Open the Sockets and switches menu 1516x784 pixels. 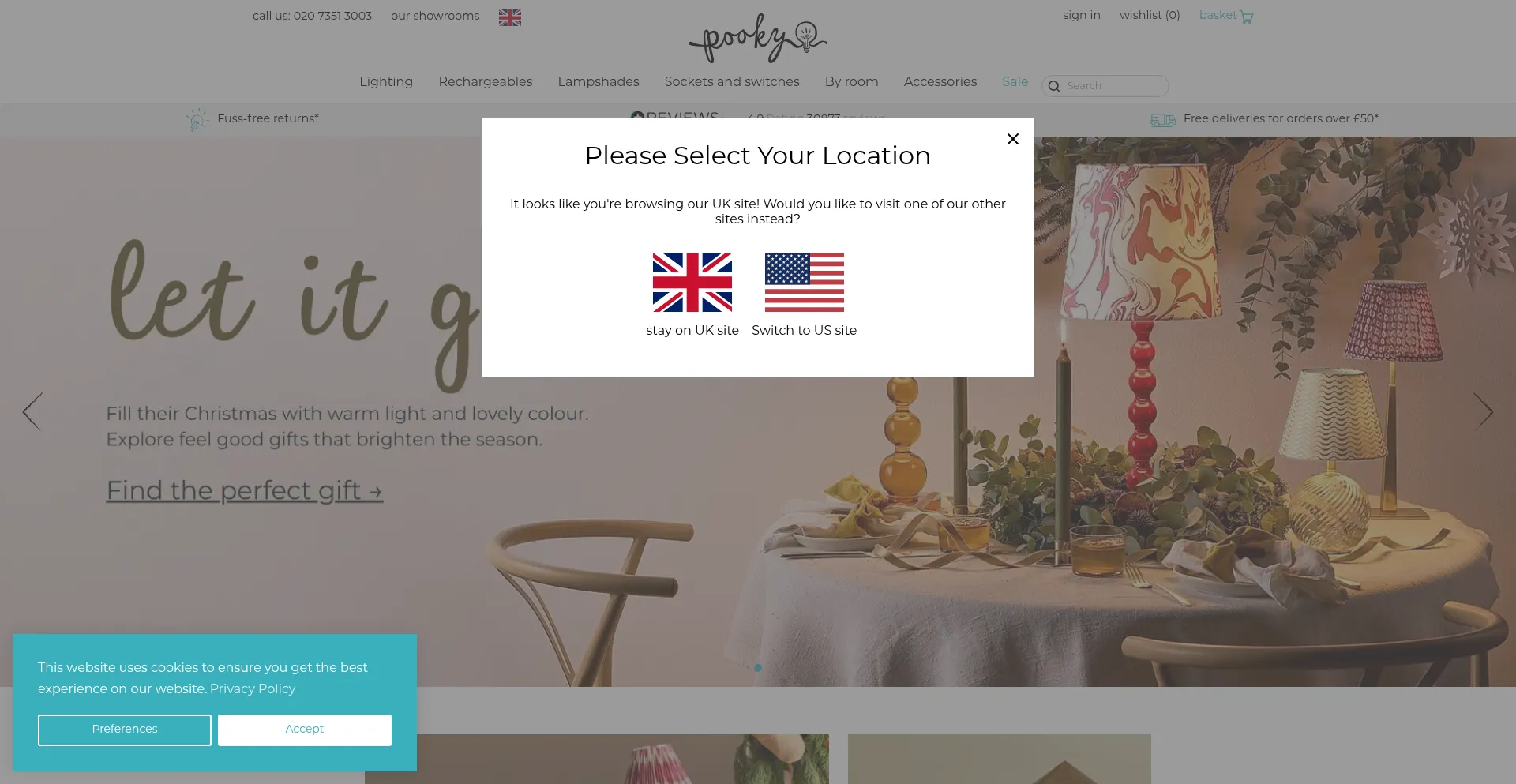click(732, 81)
